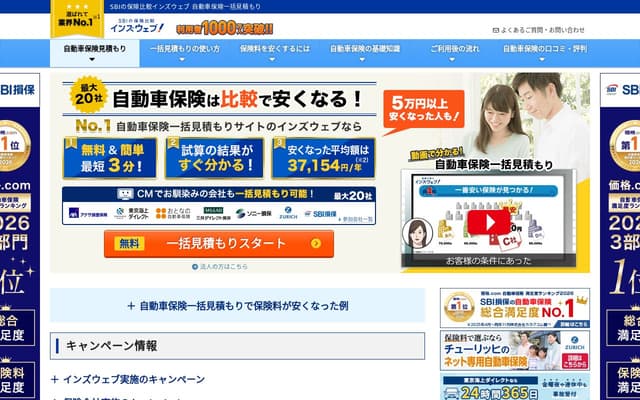Viewport: 640px width, 400px height.
Task: Open the 自動車保険の口コミ・評判 menu
Action: click(544, 53)
